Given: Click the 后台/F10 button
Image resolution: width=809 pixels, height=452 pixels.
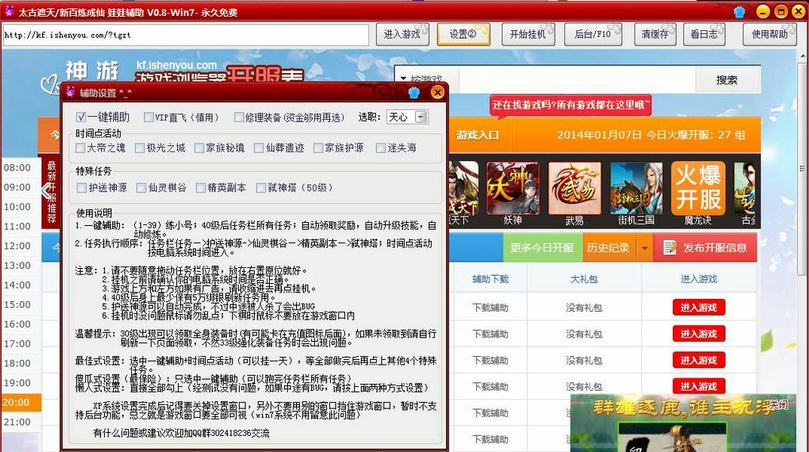Looking at the screenshot, I should tap(593, 35).
